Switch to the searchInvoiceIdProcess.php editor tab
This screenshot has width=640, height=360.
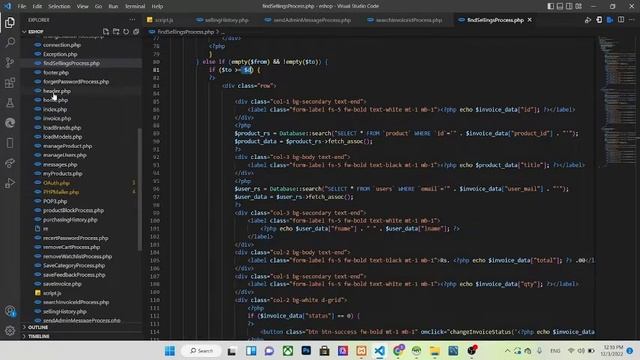(x=408, y=20)
